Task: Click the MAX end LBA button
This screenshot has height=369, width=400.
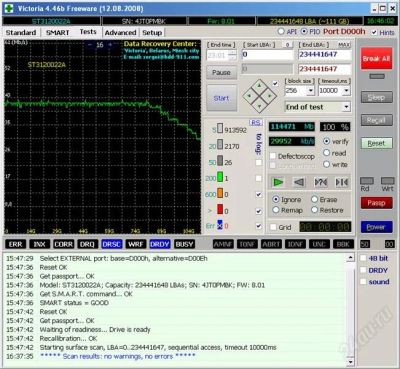Action: click(x=344, y=45)
